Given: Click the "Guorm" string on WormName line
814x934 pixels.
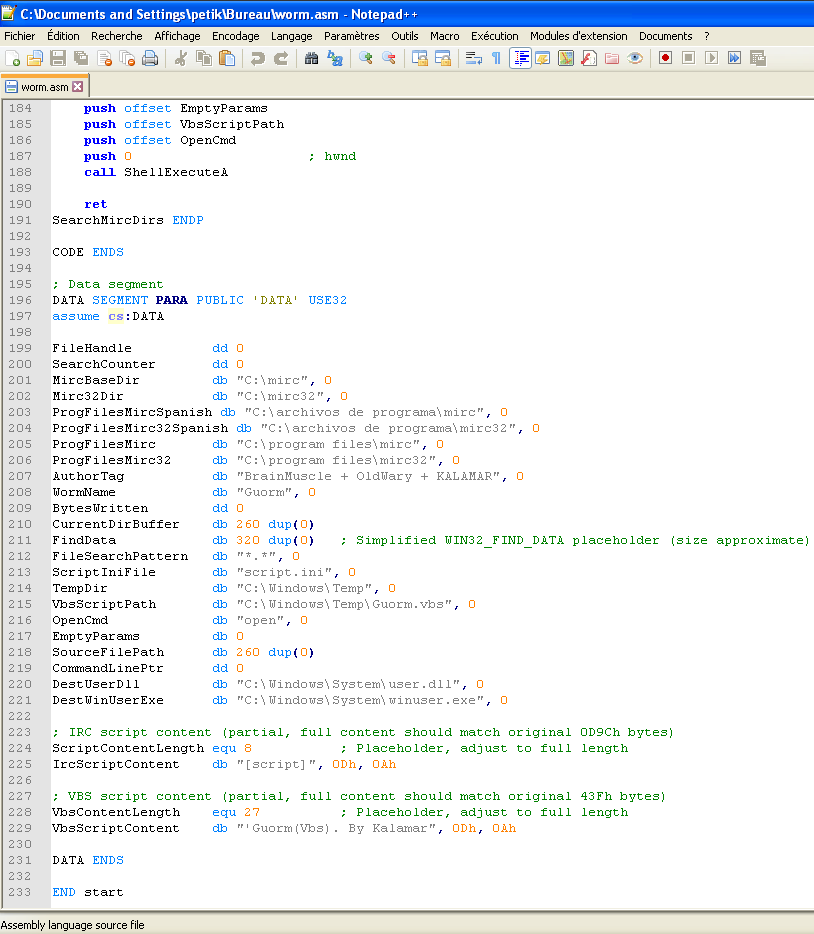Looking at the screenshot, I should [x=264, y=493].
